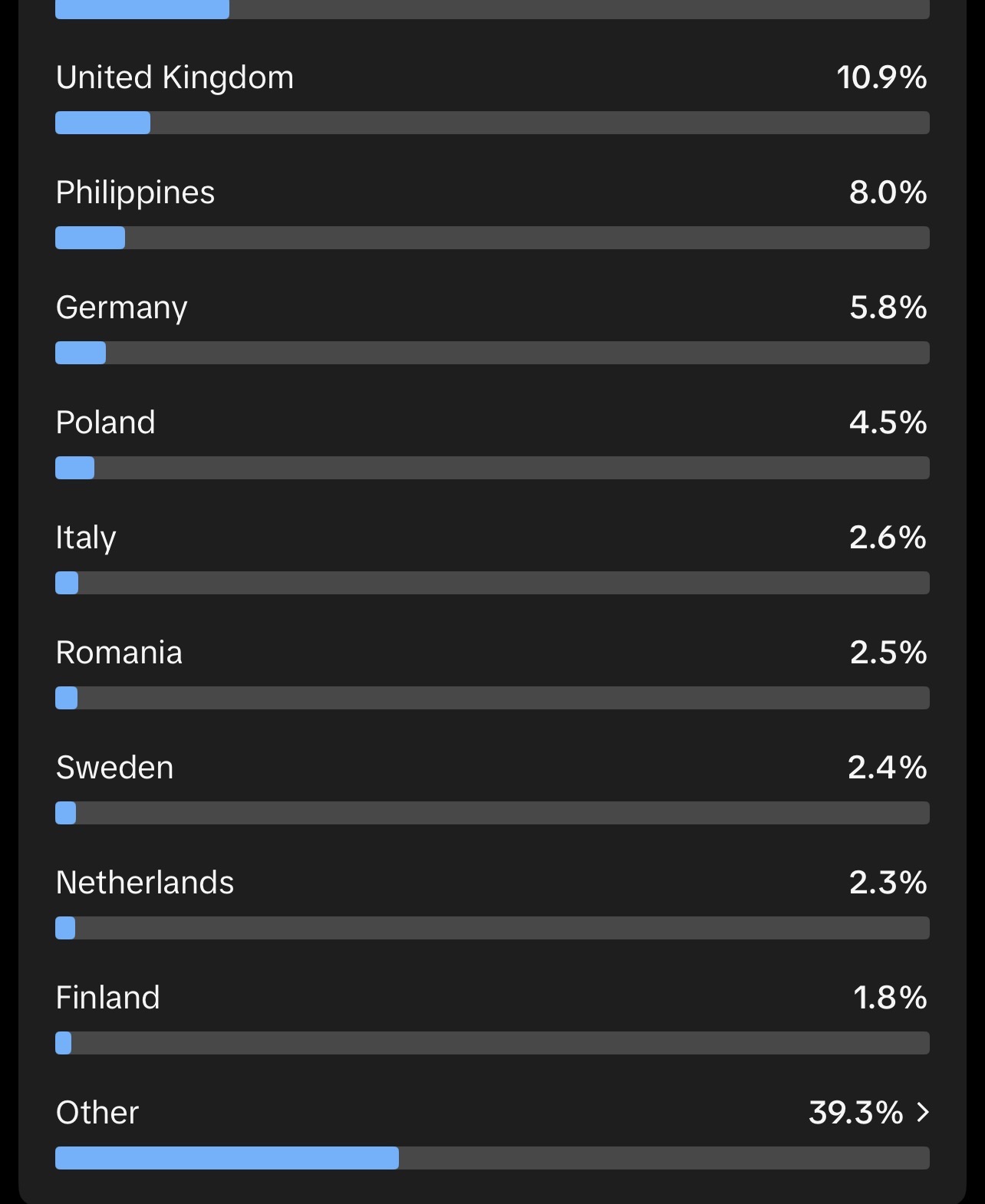This screenshot has height=1204, width=985.
Task: Tap the Romania 2.5% value
Action: tap(888, 653)
